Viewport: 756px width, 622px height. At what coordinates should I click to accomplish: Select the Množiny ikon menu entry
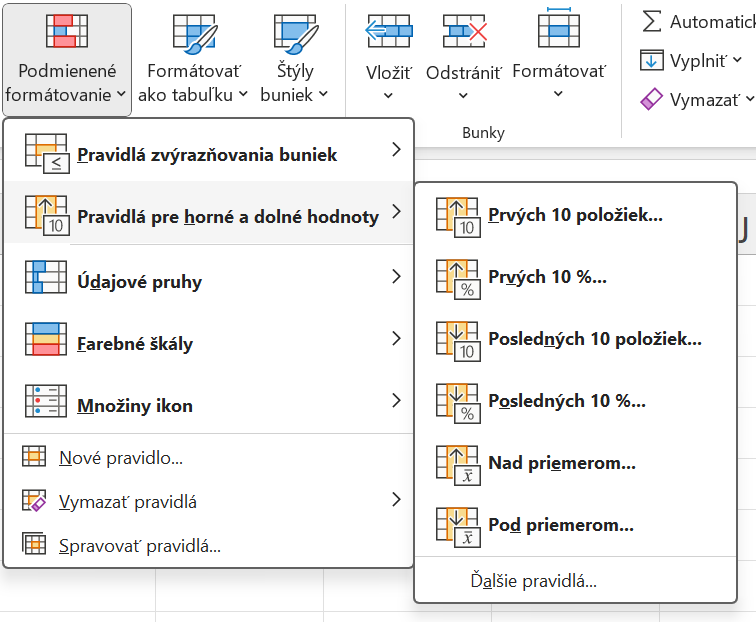[x=208, y=401]
